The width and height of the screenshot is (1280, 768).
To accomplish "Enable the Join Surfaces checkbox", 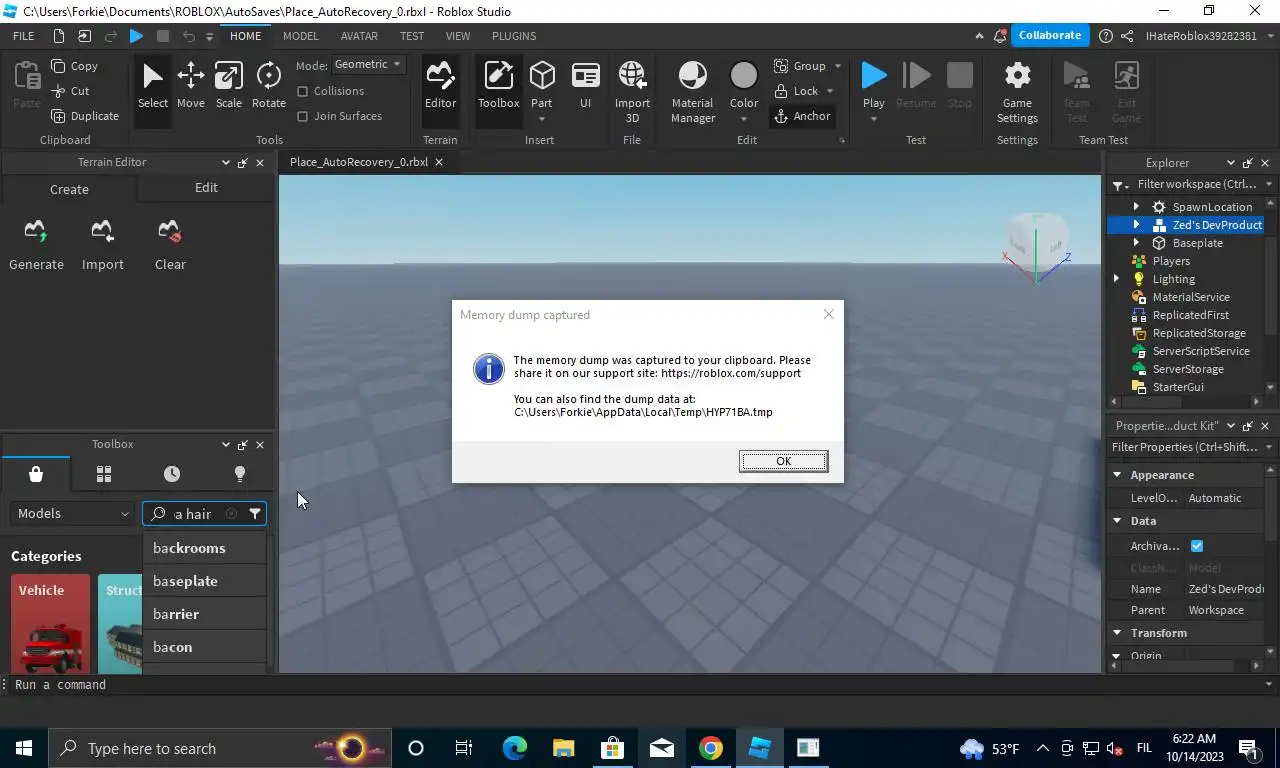I will tap(303, 116).
